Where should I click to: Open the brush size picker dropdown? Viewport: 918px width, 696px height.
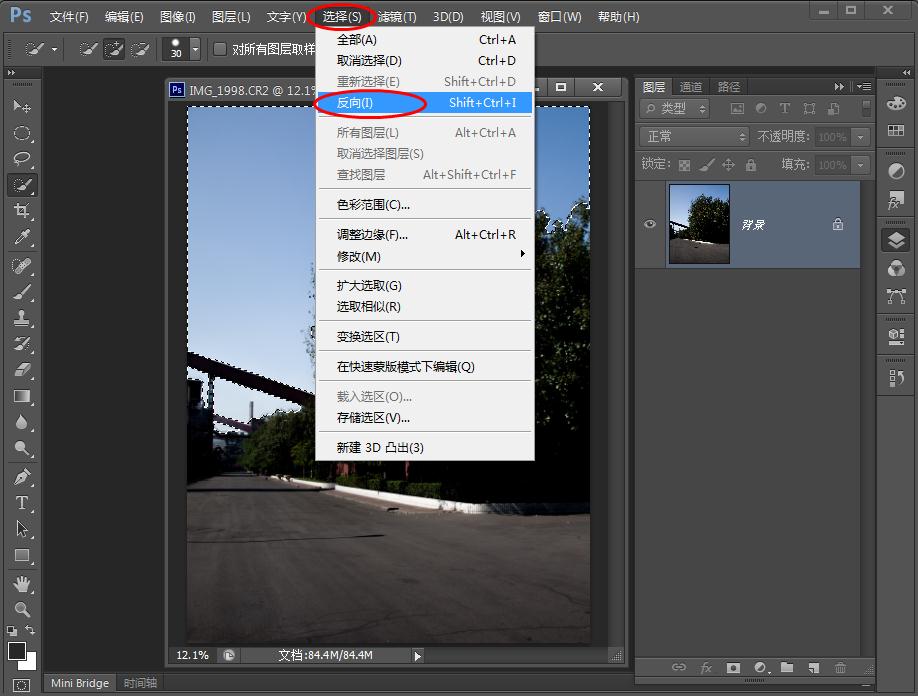tap(195, 49)
